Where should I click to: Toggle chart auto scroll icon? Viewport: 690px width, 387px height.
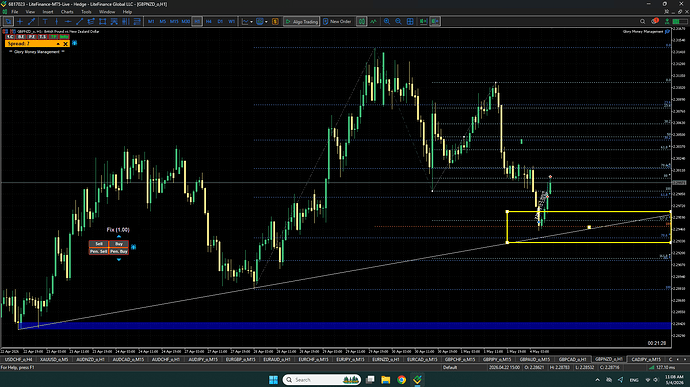click(x=423, y=21)
